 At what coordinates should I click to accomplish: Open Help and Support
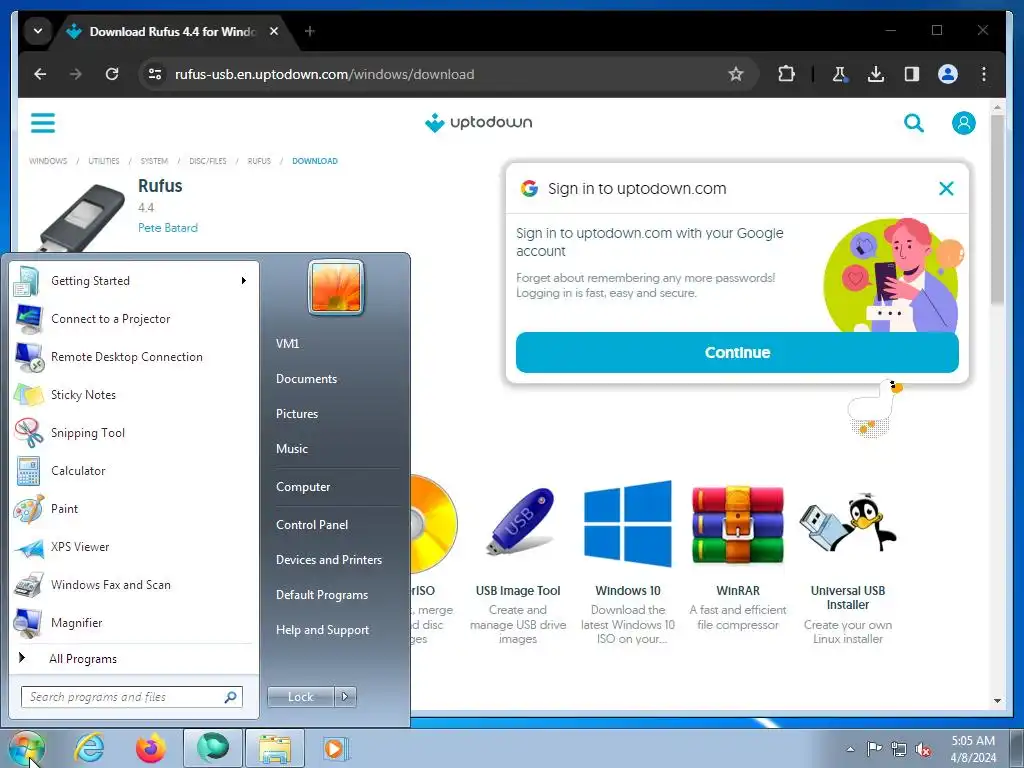click(x=334, y=630)
